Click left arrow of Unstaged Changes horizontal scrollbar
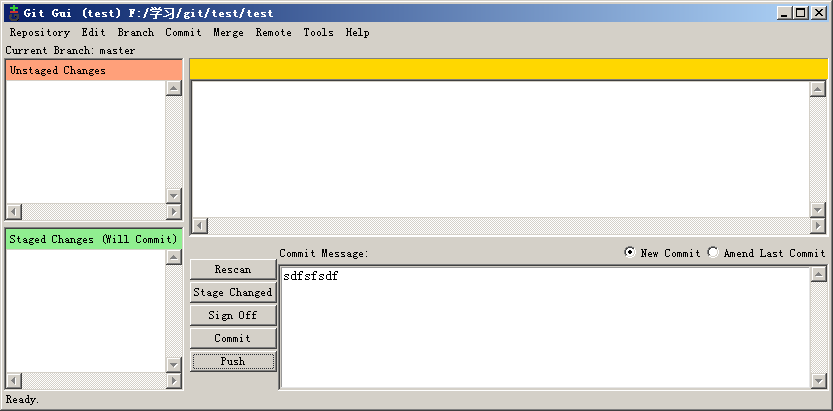This screenshot has width=833, height=411. click(14, 212)
